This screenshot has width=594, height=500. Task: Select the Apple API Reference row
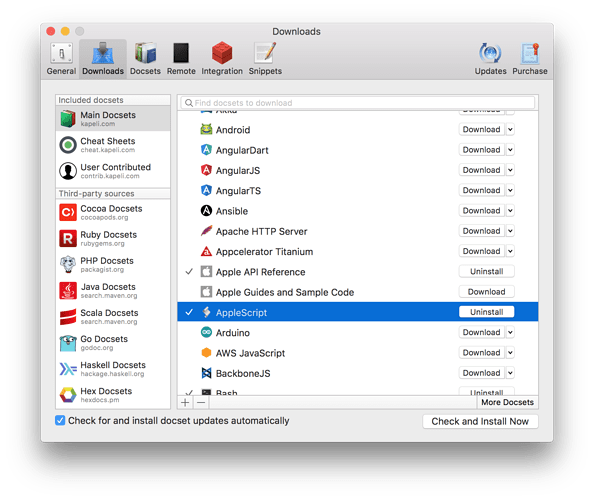(x=358, y=272)
